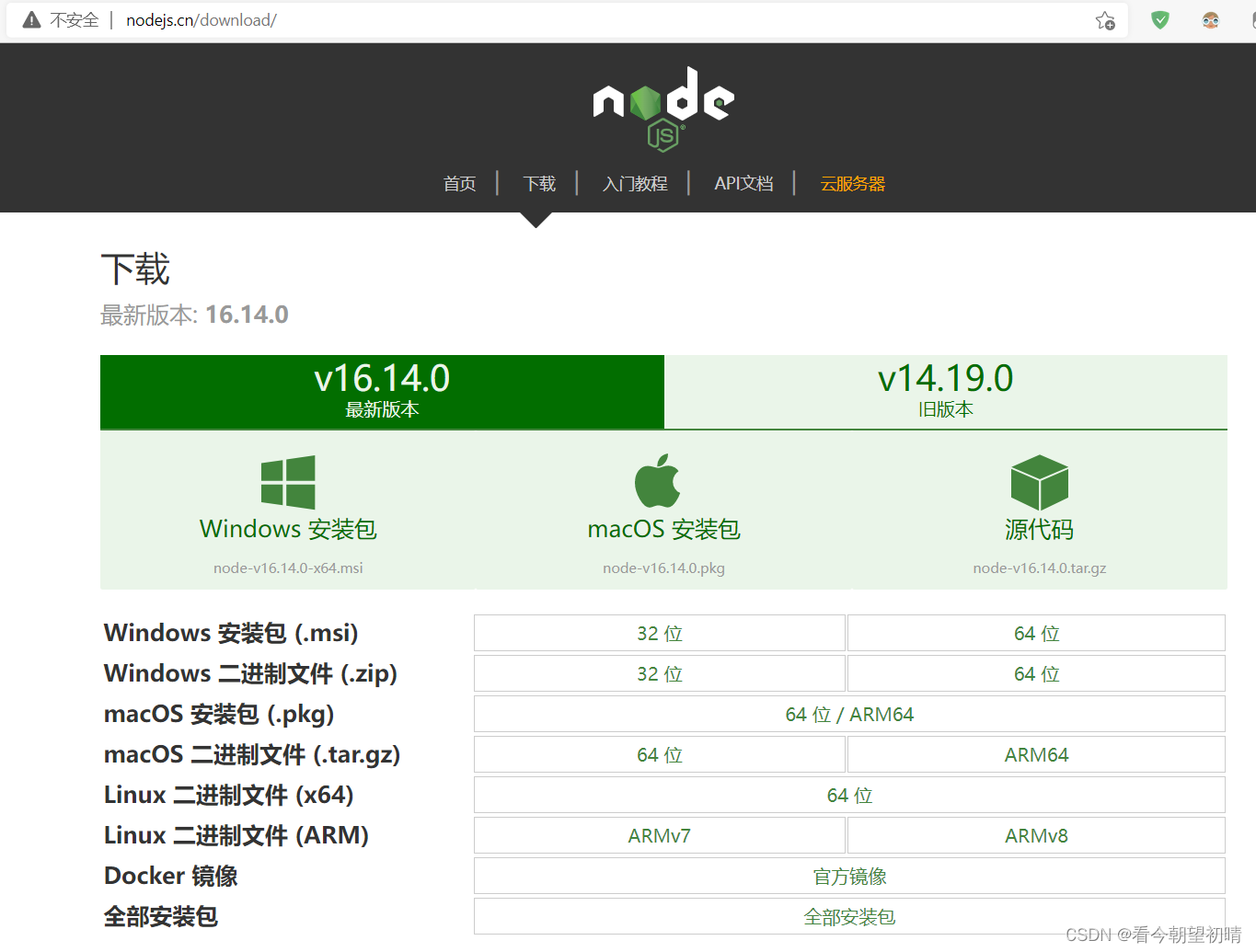
Task: Download the 源代码 link
Action: click(x=1040, y=530)
